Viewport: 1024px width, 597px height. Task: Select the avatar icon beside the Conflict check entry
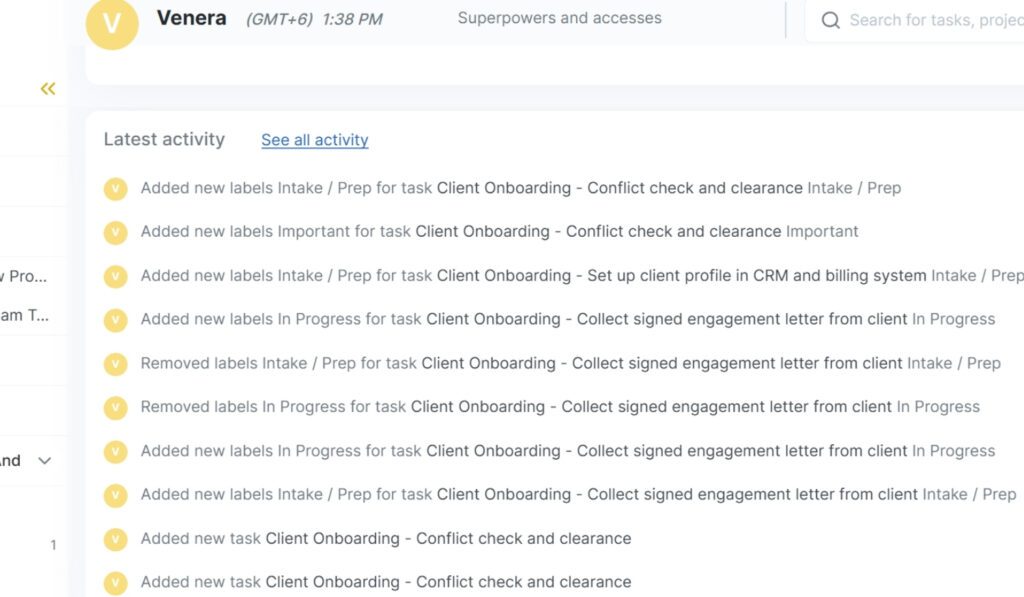[x=115, y=188]
